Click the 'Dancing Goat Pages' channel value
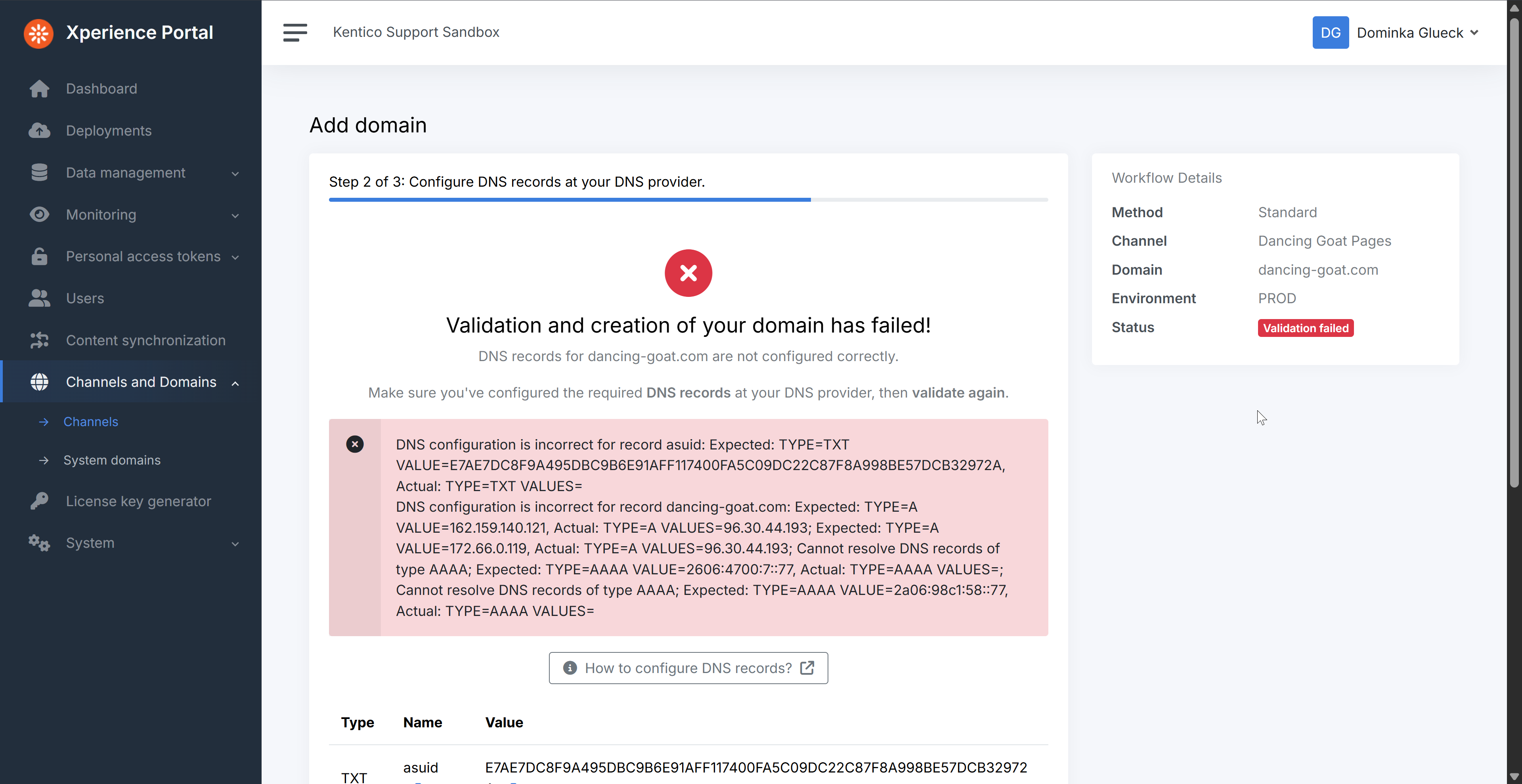Screen dimensions: 1522x784 [x=1325, y=241]
